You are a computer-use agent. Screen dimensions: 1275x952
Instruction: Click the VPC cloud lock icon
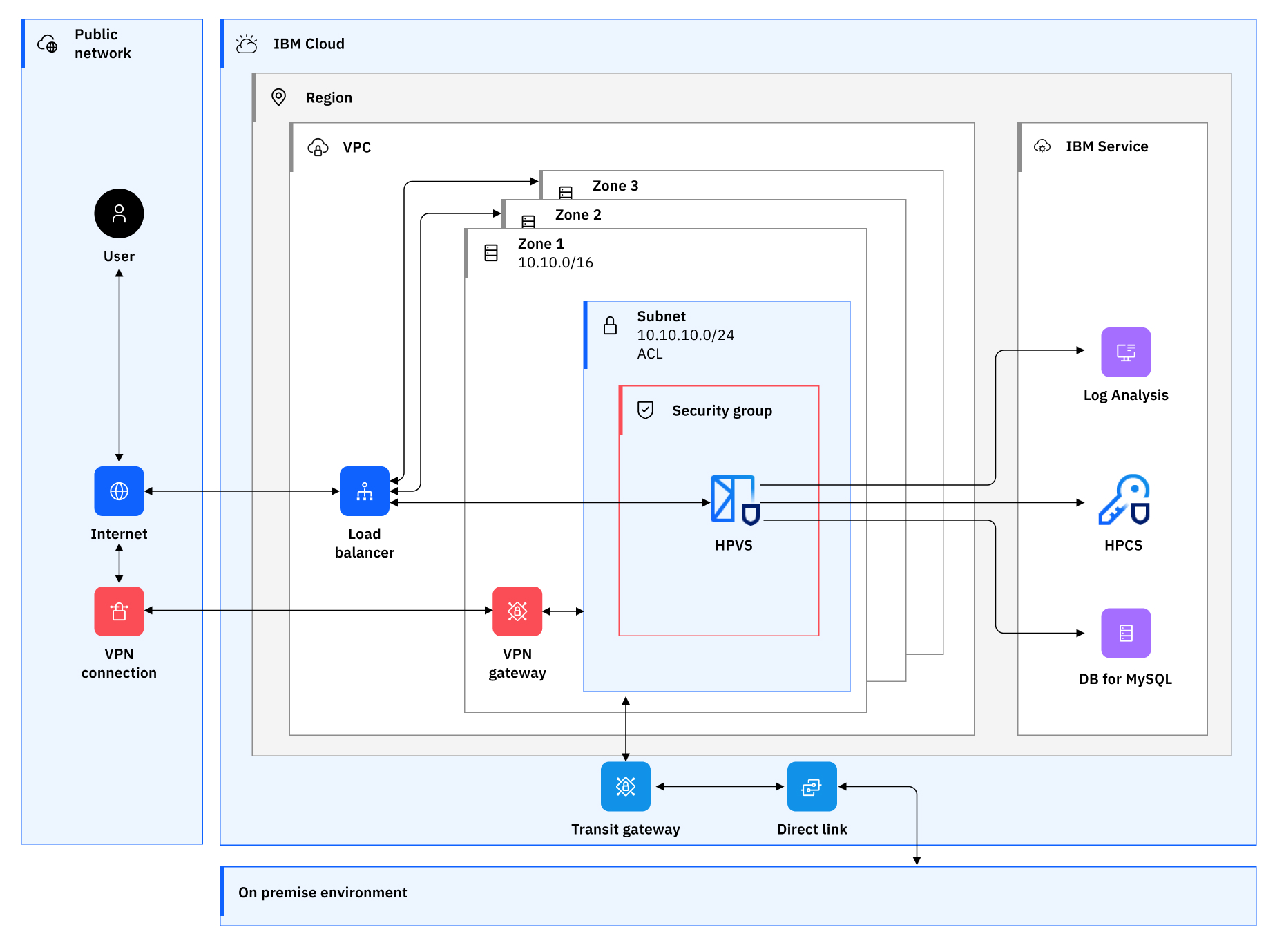point(318,147)
